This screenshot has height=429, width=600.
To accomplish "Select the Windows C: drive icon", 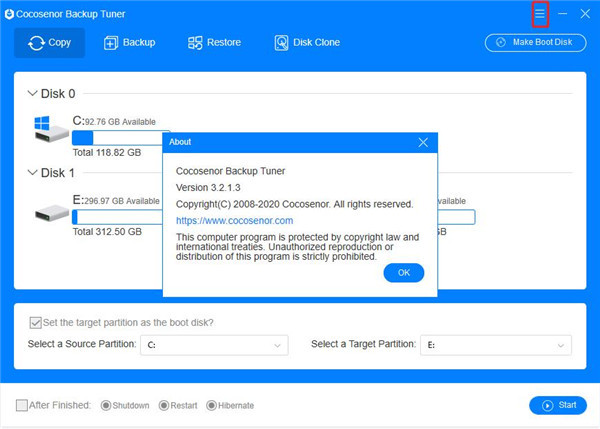I will tap(51, 129).
